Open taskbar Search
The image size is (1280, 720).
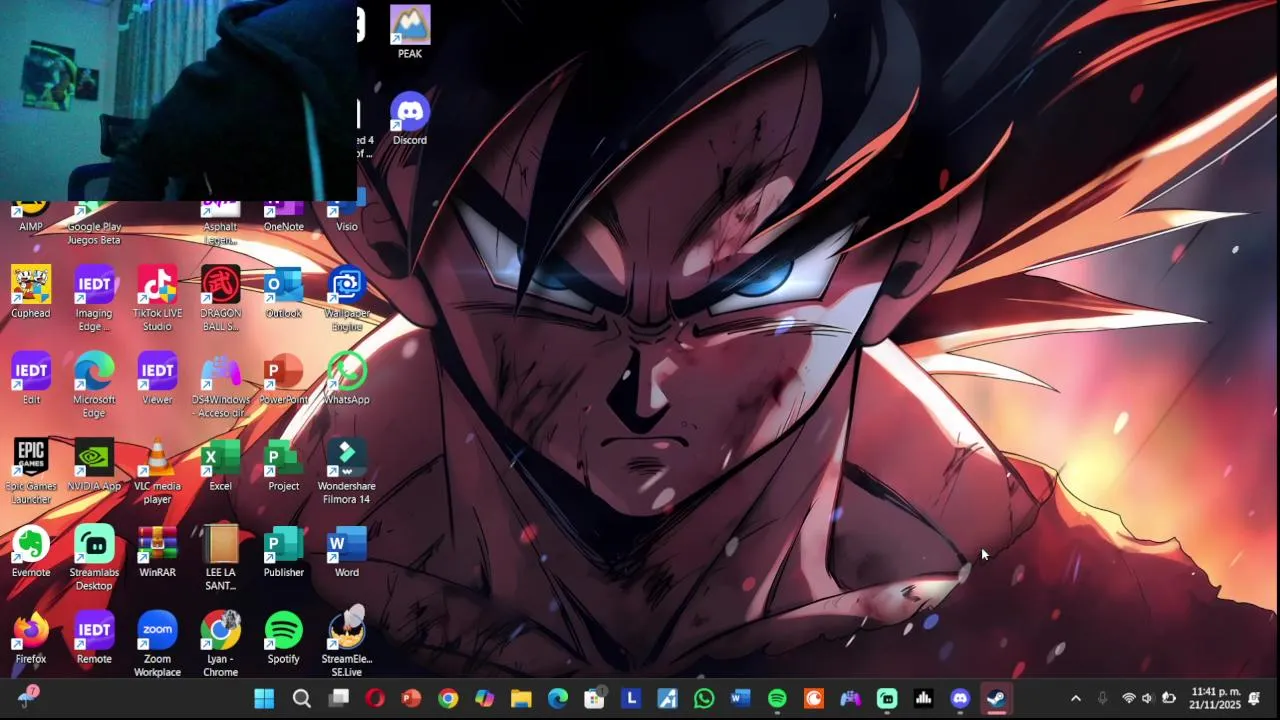click(301, 698)
